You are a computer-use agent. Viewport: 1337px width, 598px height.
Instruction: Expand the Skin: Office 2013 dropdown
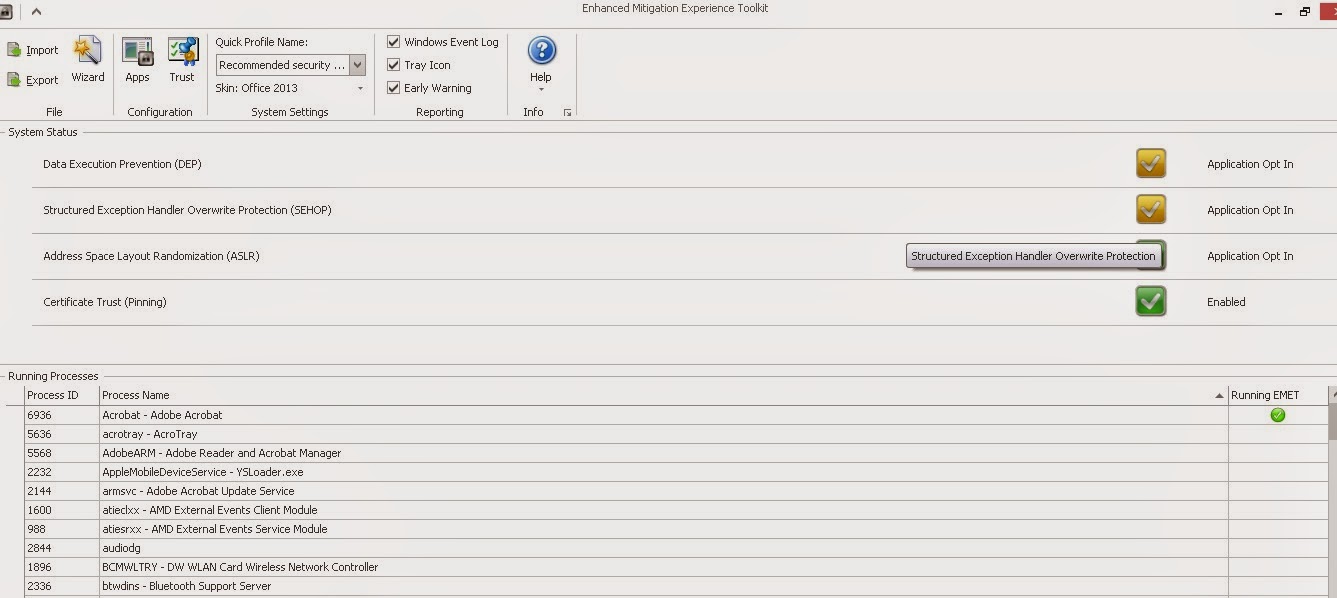click(x=360, y=89)
